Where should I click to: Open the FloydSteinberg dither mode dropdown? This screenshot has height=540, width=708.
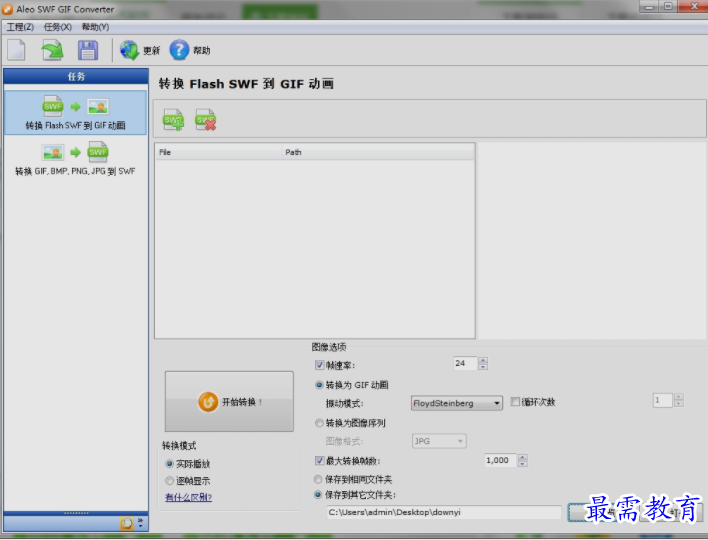(456, 403)
